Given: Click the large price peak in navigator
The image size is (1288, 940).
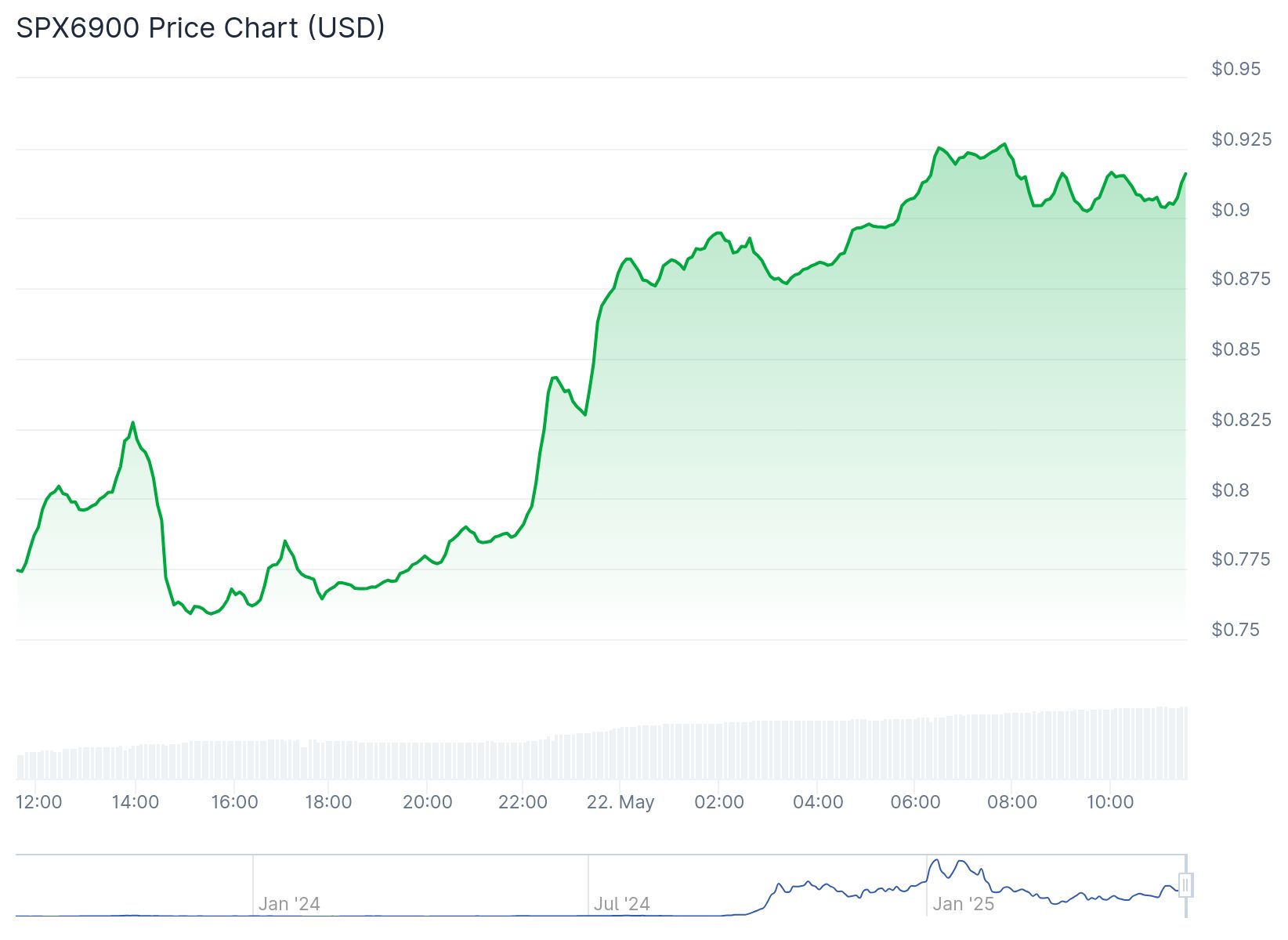Looking at the screenshot, I should click(x=935, y=860).
